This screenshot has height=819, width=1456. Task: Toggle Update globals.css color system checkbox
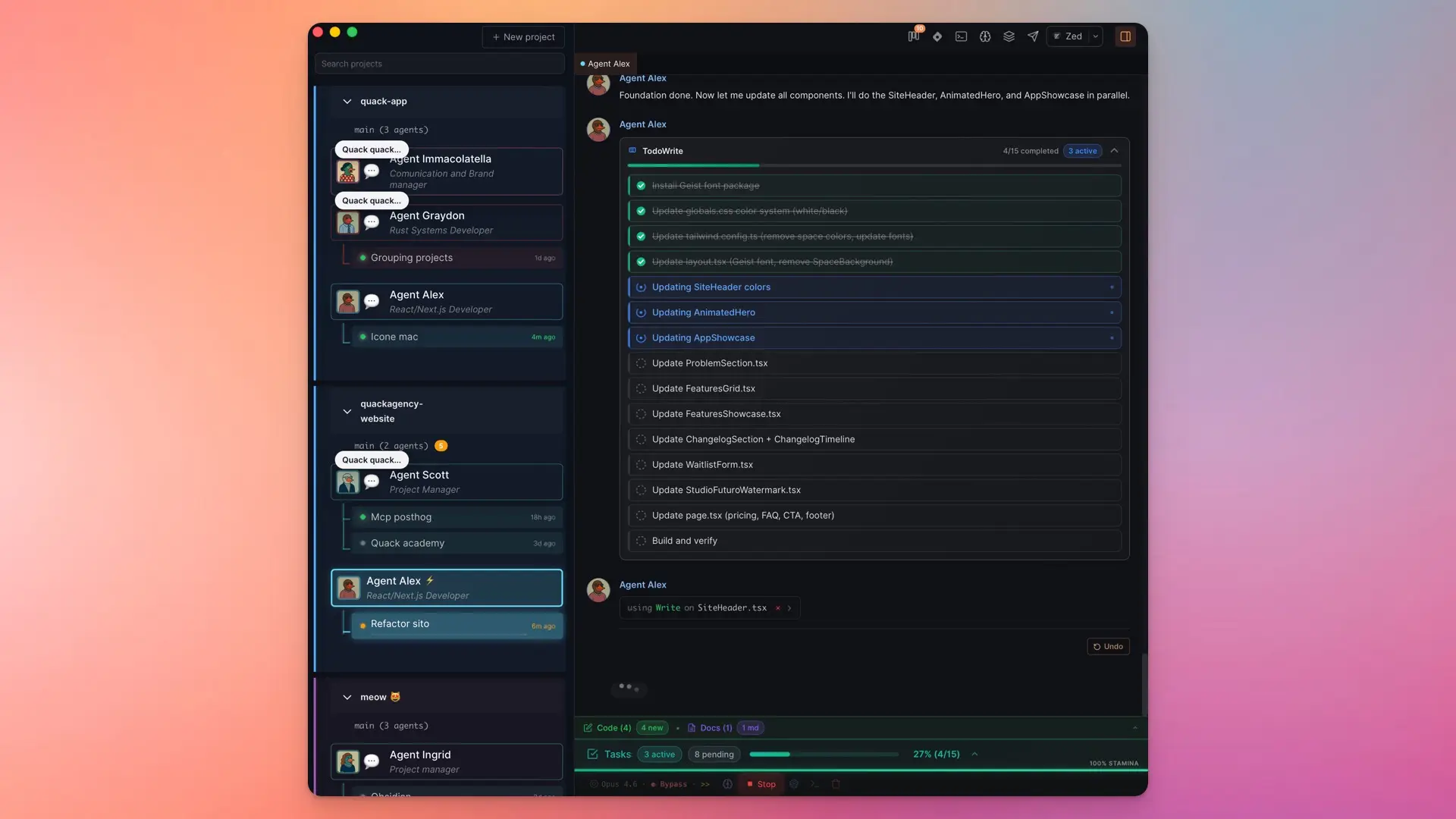point(641,211)
